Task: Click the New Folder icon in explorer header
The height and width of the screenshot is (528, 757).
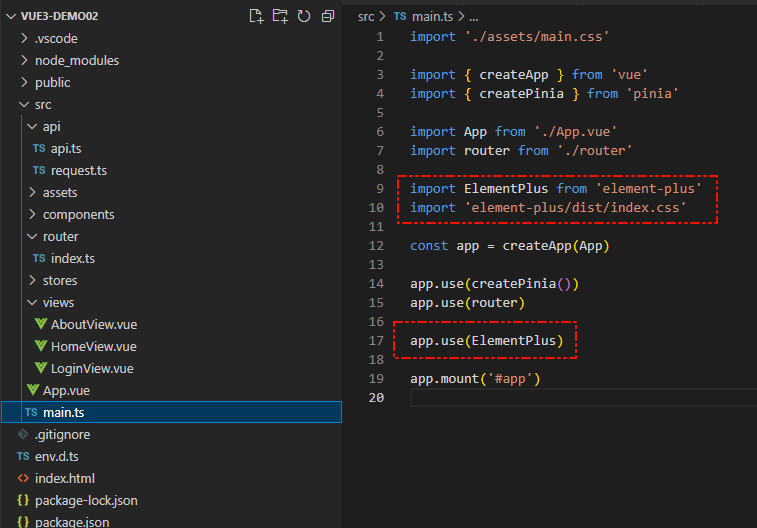Action: (x=280, y=16)
